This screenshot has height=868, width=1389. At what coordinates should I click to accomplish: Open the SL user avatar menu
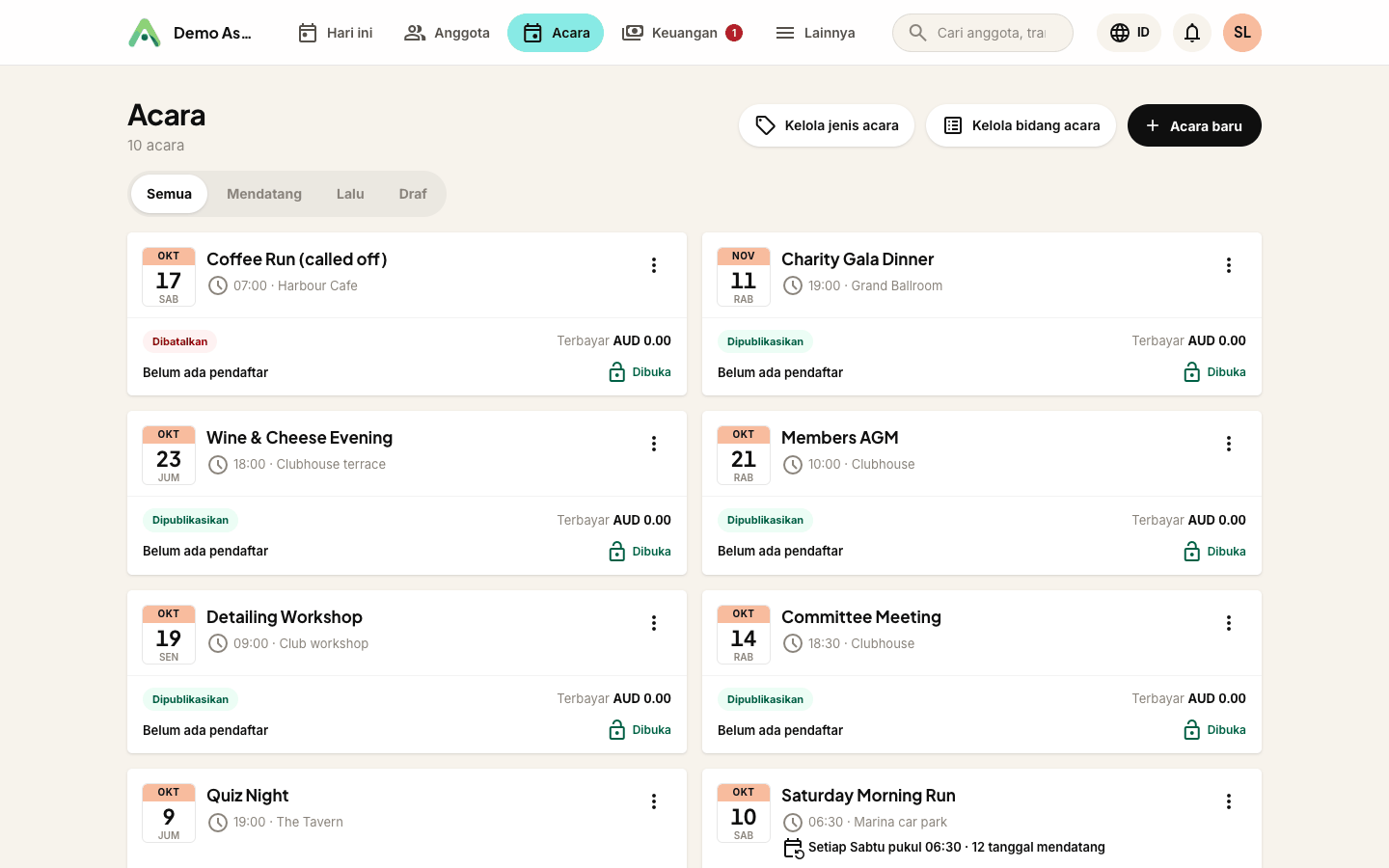click(1242, 33)
